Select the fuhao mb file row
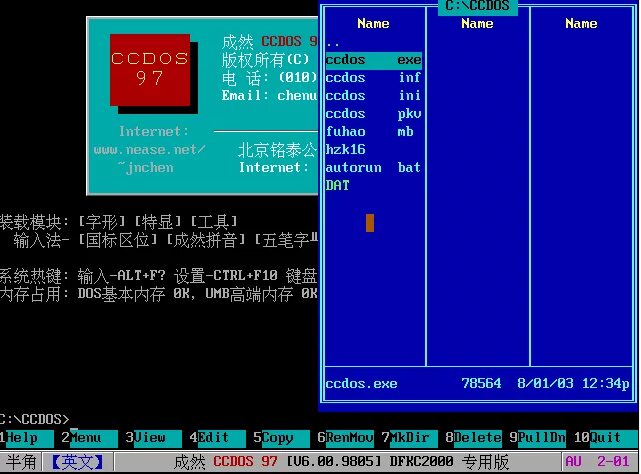 (x=374, y=132)
